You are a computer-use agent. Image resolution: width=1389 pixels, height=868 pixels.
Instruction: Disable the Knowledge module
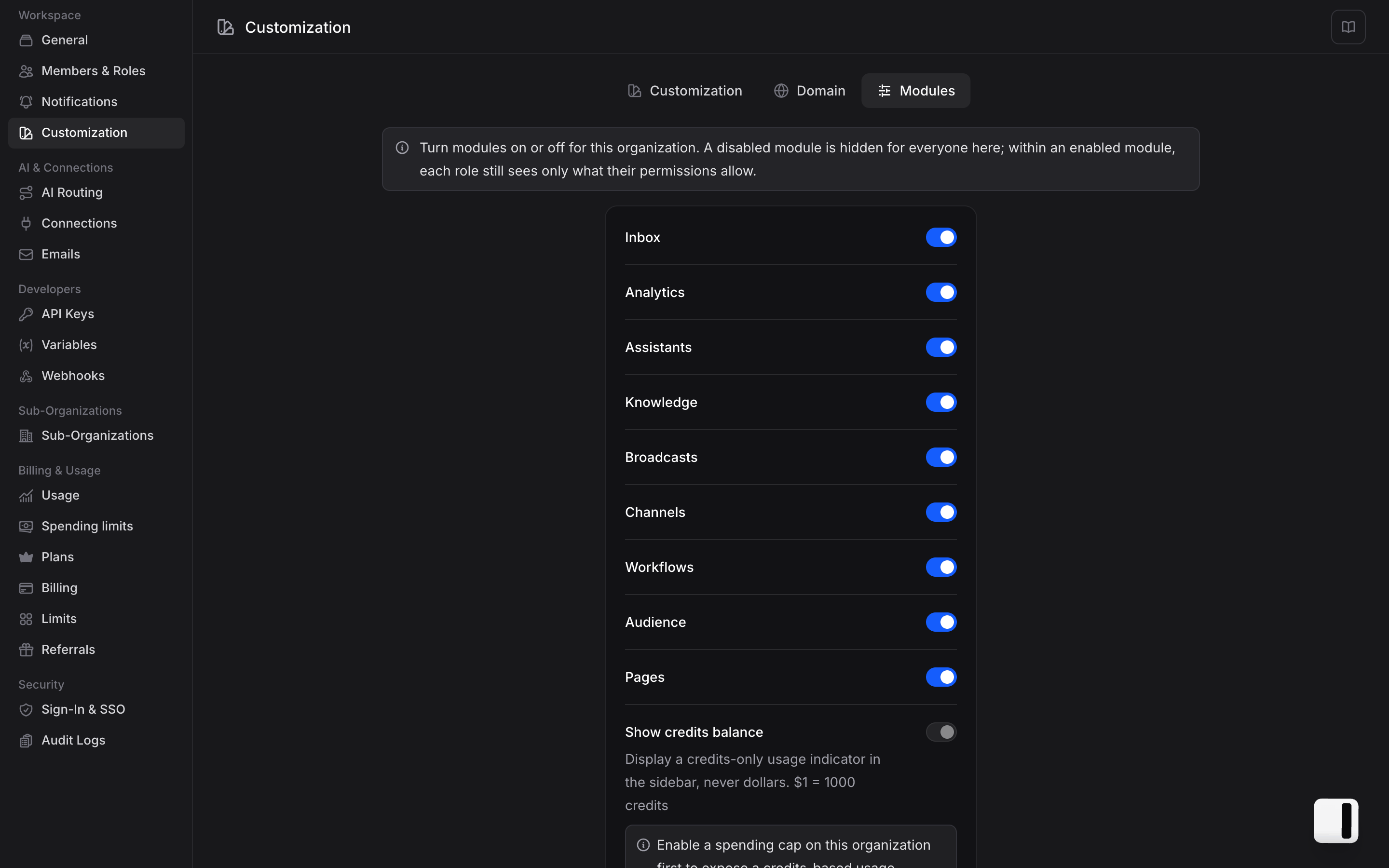pyautogui.click(x=941, y=403)
